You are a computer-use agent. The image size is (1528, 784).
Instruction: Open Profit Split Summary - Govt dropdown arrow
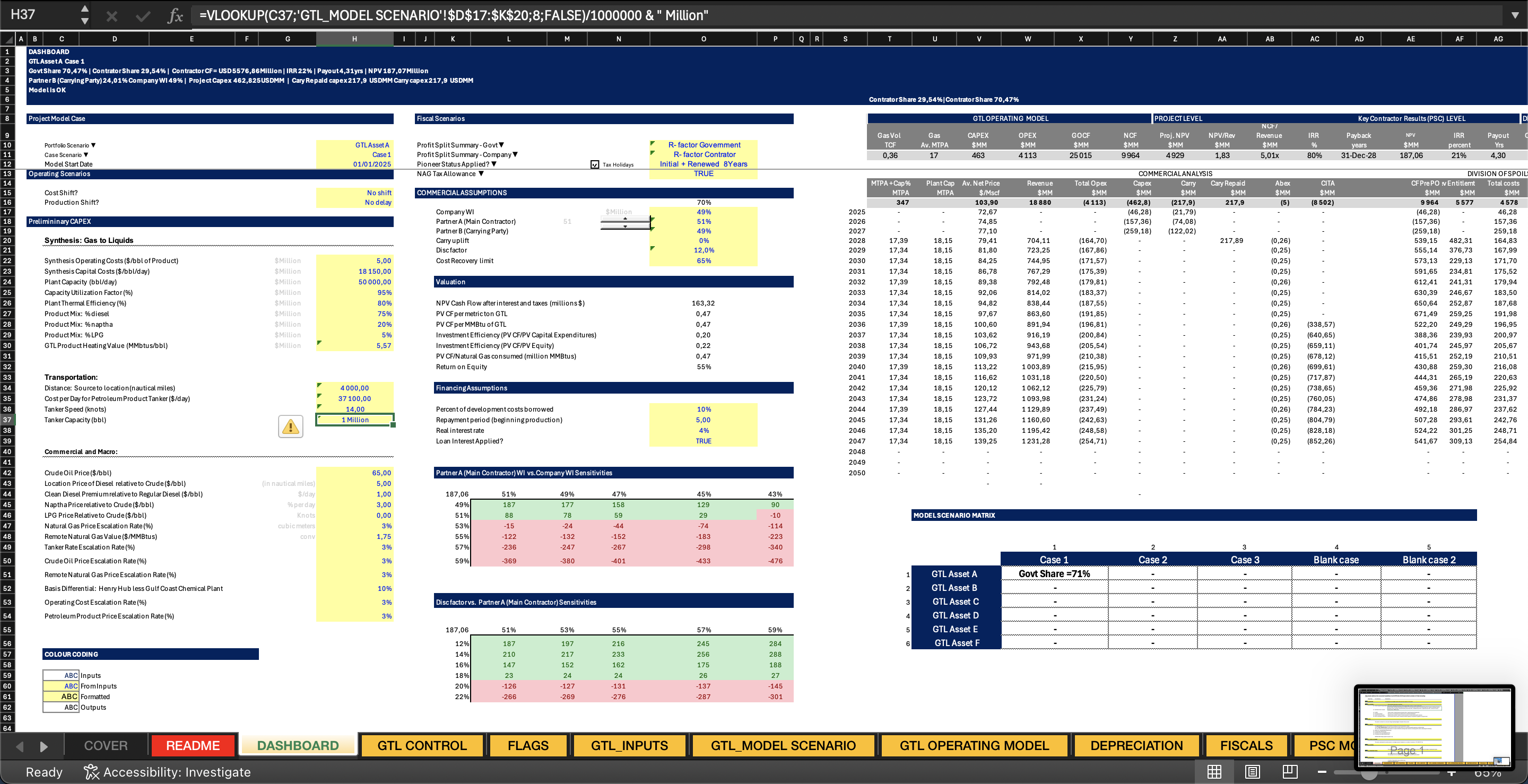click(501, 145)
